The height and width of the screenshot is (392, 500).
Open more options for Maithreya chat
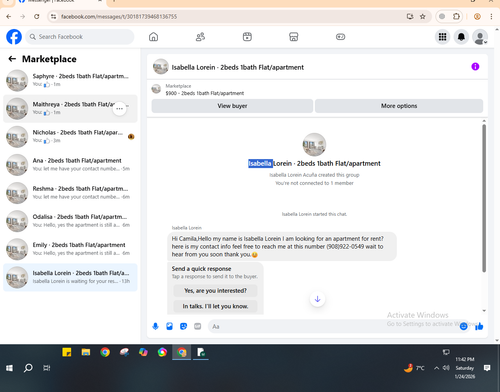click(x=119, y=109)
